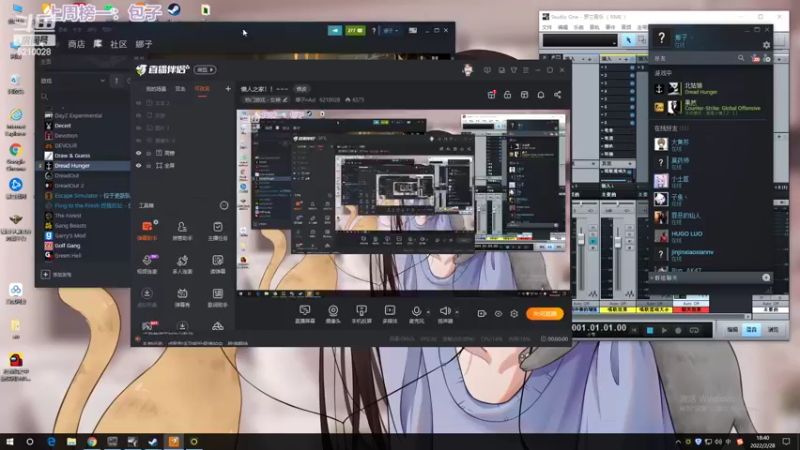The image size is (800, 450).
Task: Expand the speaker options arrow
Action: [x=457, y=312]
